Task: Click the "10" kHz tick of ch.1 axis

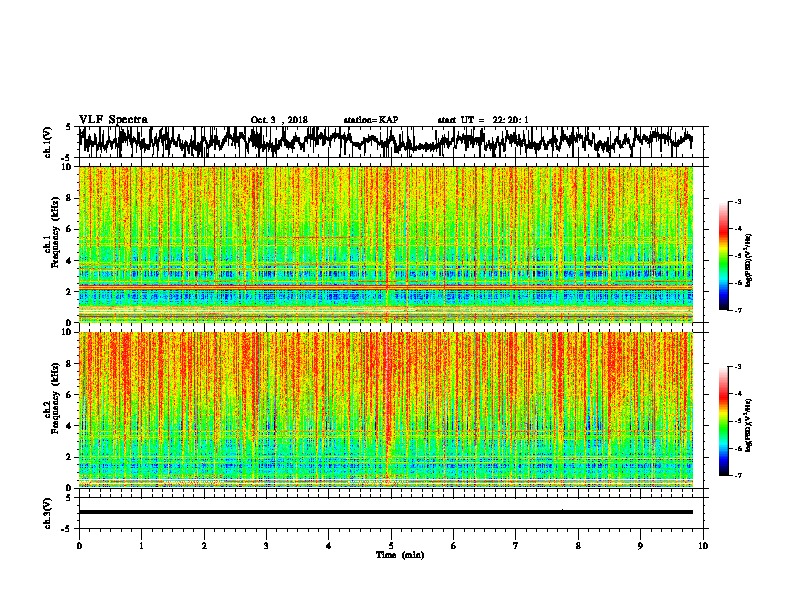Action: (x=67, y=167)
